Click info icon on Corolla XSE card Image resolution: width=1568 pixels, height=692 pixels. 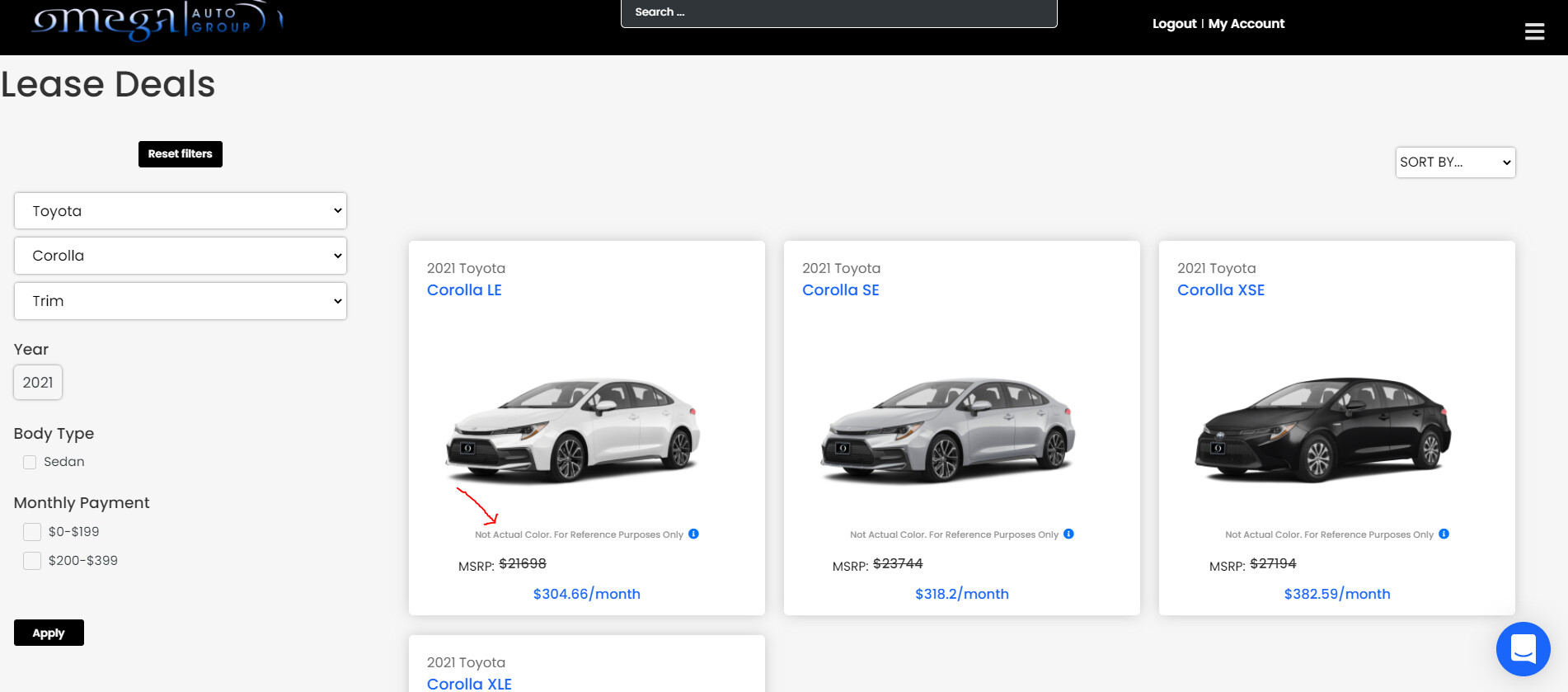1444,534
